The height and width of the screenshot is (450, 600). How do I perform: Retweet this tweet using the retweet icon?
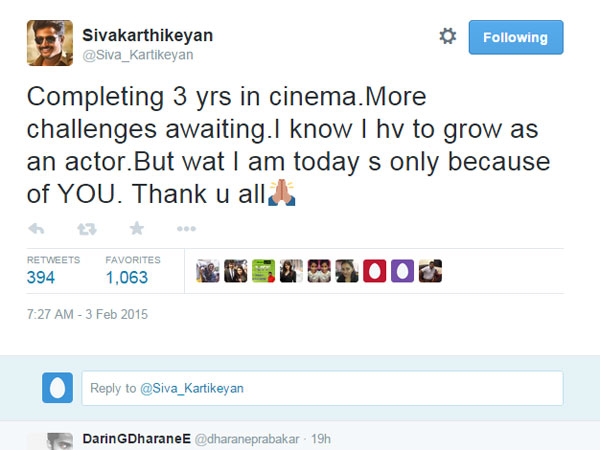[87, 229]
